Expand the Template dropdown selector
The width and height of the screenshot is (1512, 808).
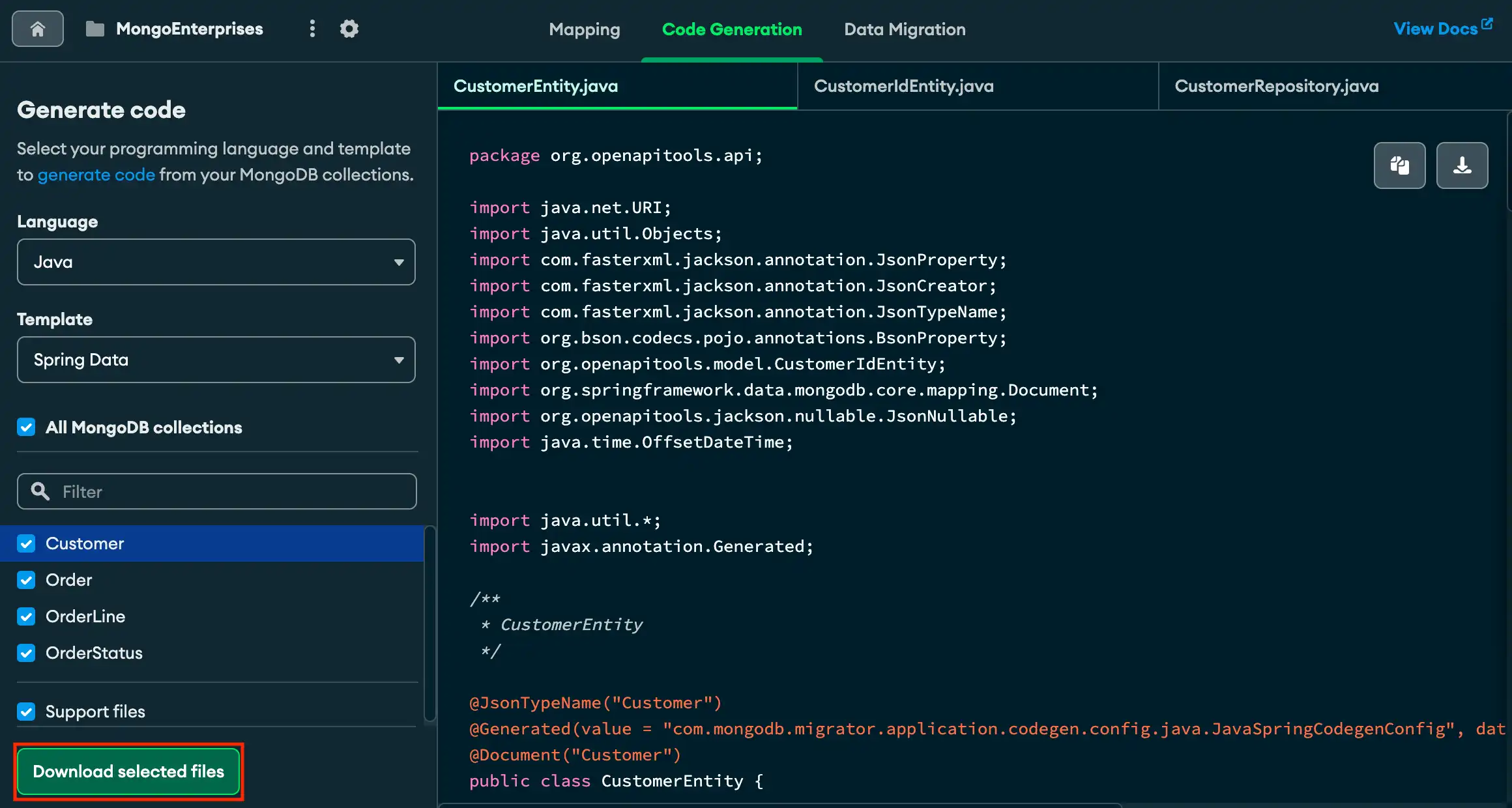(216, 359)
